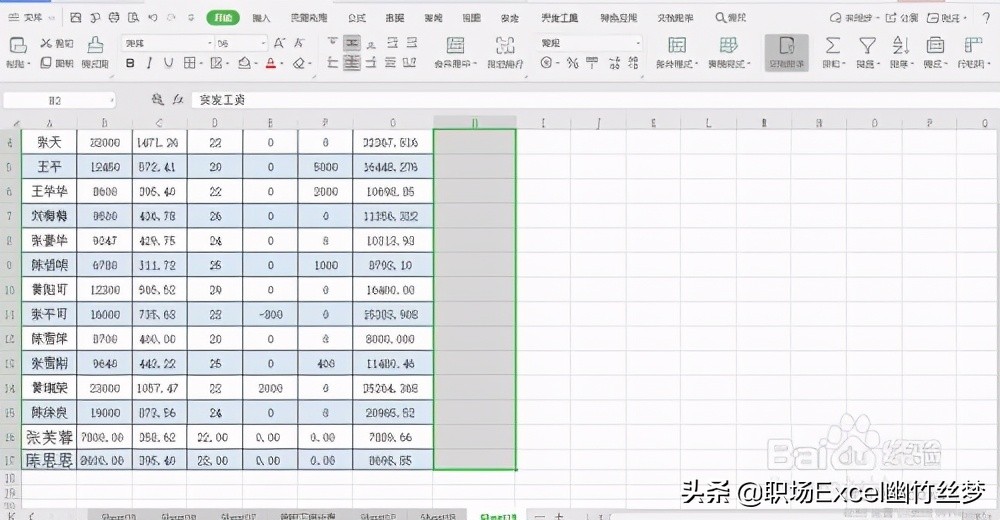This screenshot has height=520, width=1000.
Task: Toggle middle vertical alignment
Action: [x=351, y=43]
